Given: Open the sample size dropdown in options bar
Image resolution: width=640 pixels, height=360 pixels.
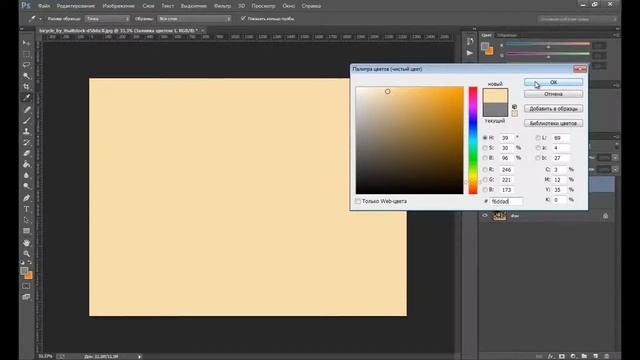Looking at the screenshot, I should pos(107,19).
